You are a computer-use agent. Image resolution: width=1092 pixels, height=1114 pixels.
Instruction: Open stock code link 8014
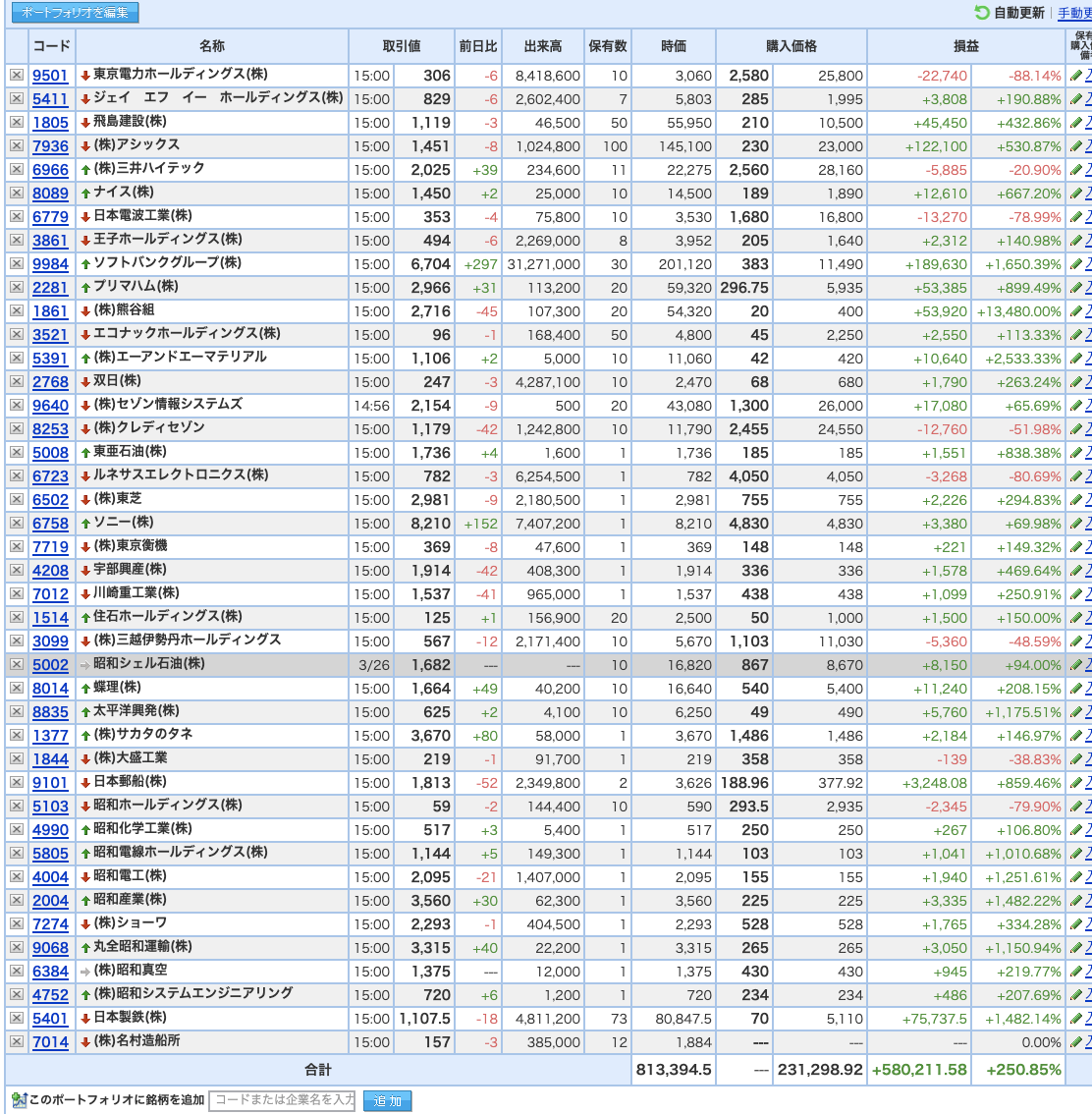50,689
